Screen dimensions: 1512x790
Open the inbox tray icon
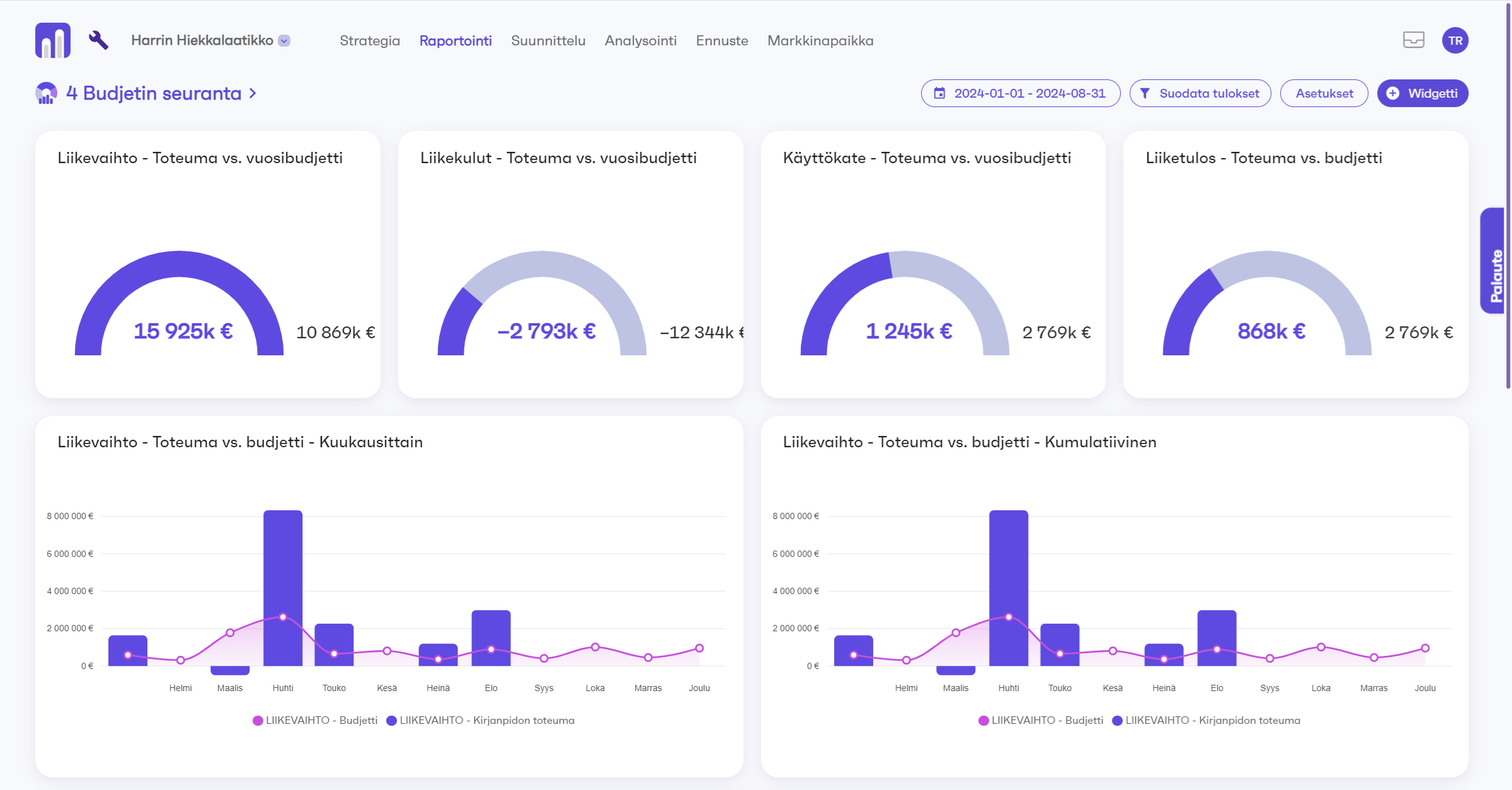[1413, 40]
